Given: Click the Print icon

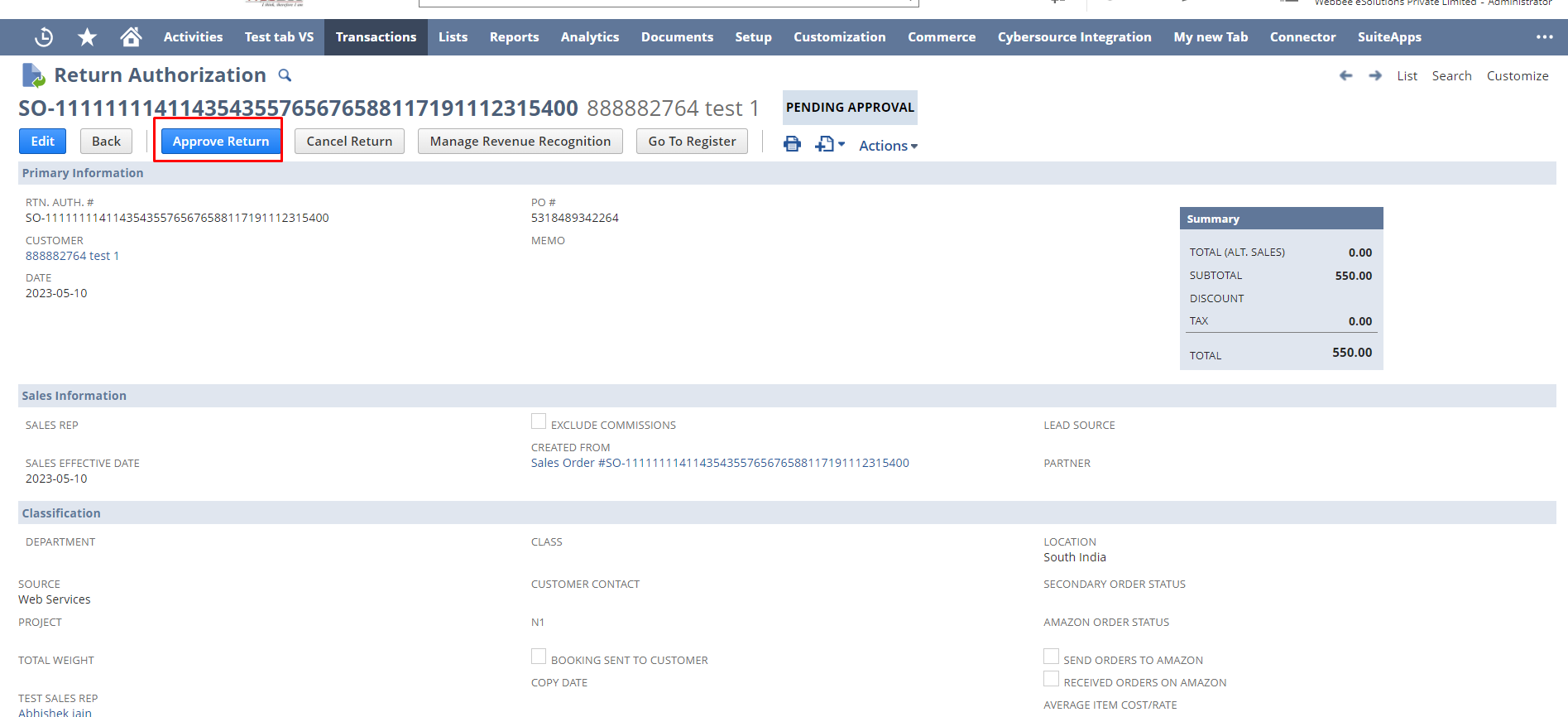Looking at the screenshot, I should click(792, 144).
